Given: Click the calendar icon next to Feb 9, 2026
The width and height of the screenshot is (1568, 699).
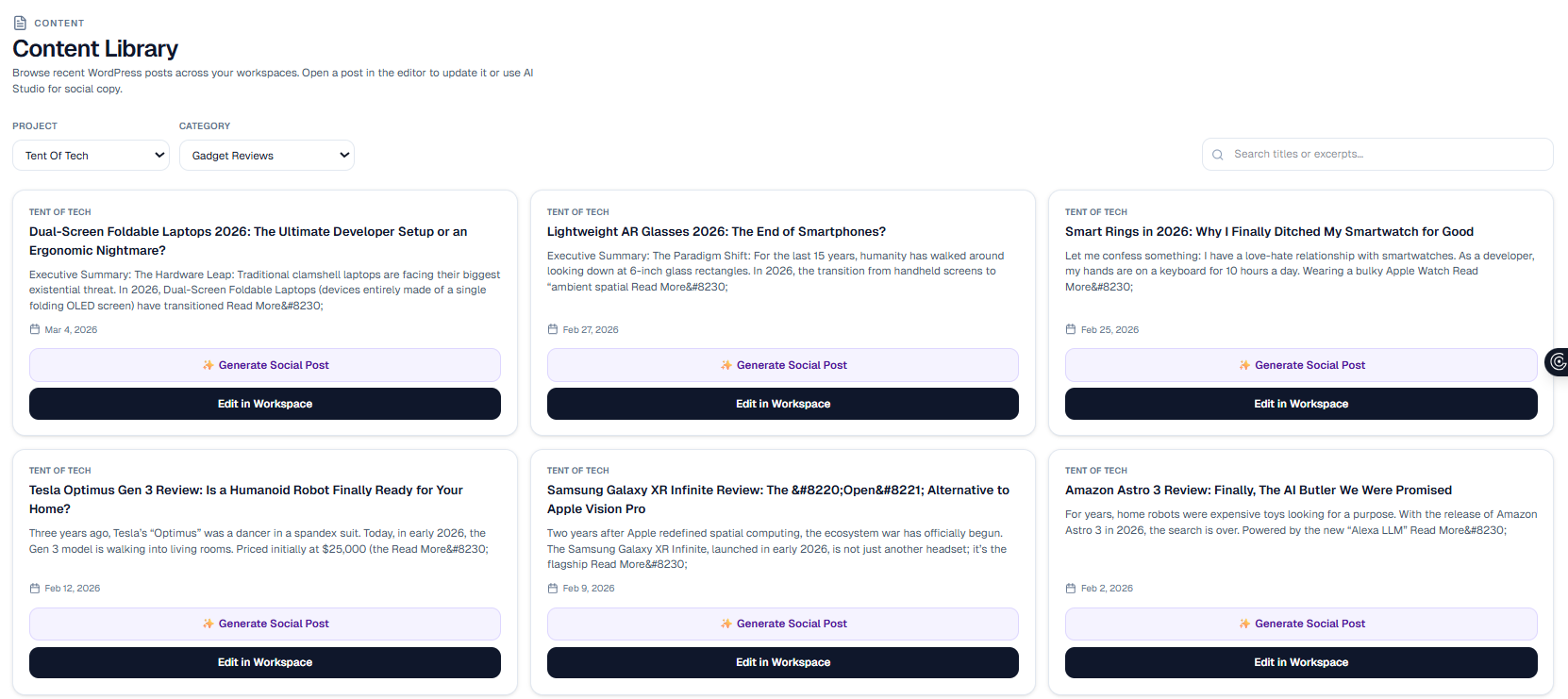Looking at the screenshot, I should [553, 588].
